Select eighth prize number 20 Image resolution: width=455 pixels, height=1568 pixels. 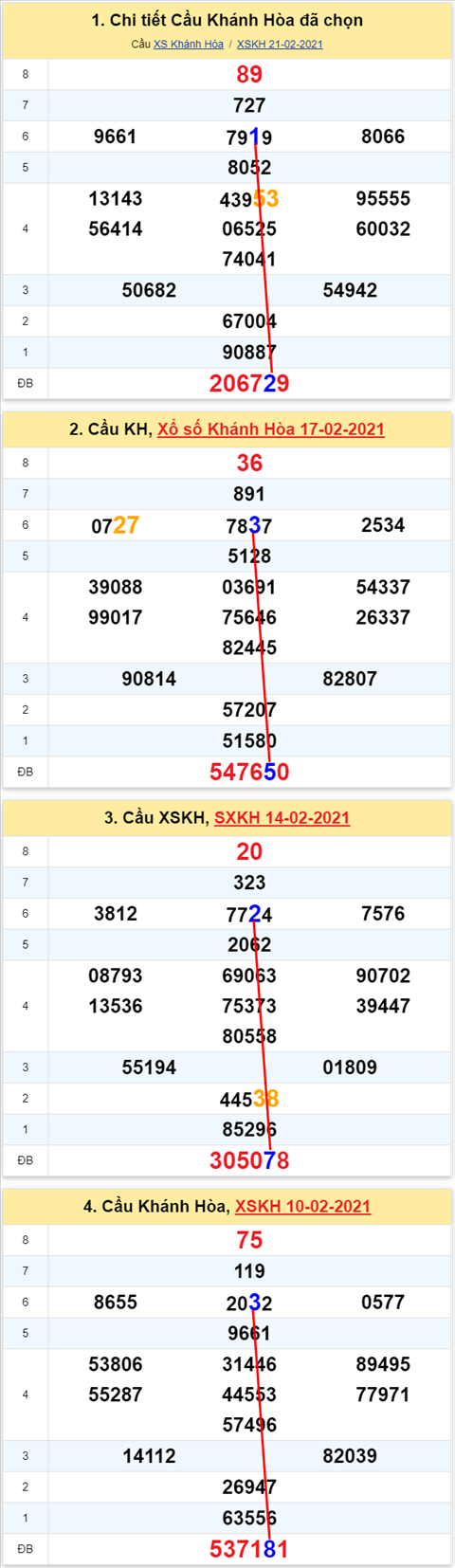249,852
